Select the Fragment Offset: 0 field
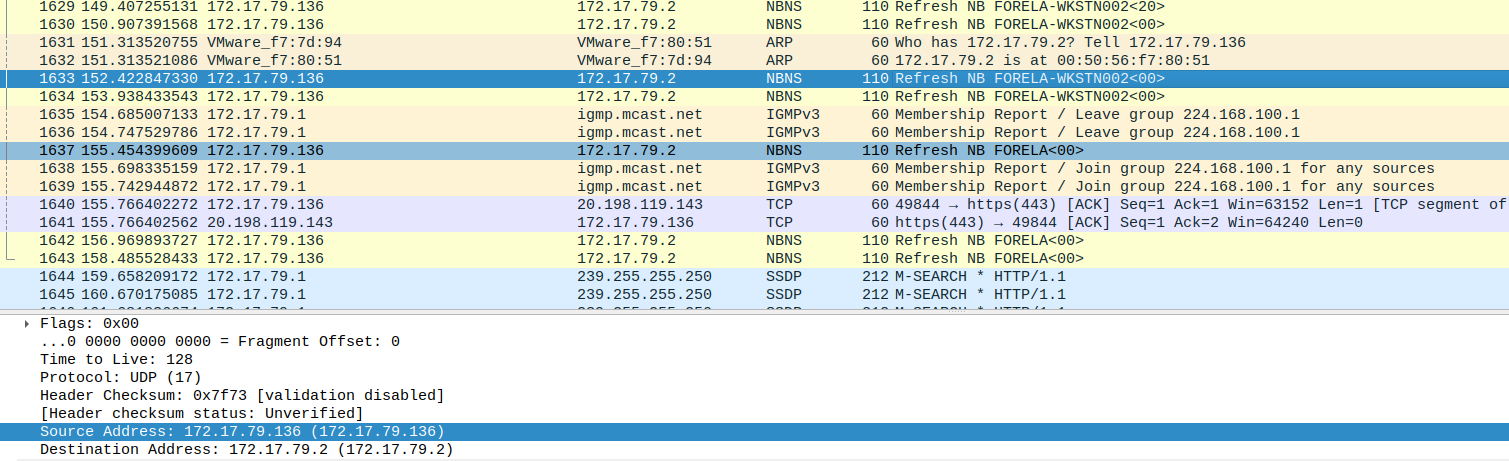Screen dimensions: 1509x461 [x=219, y=341]
